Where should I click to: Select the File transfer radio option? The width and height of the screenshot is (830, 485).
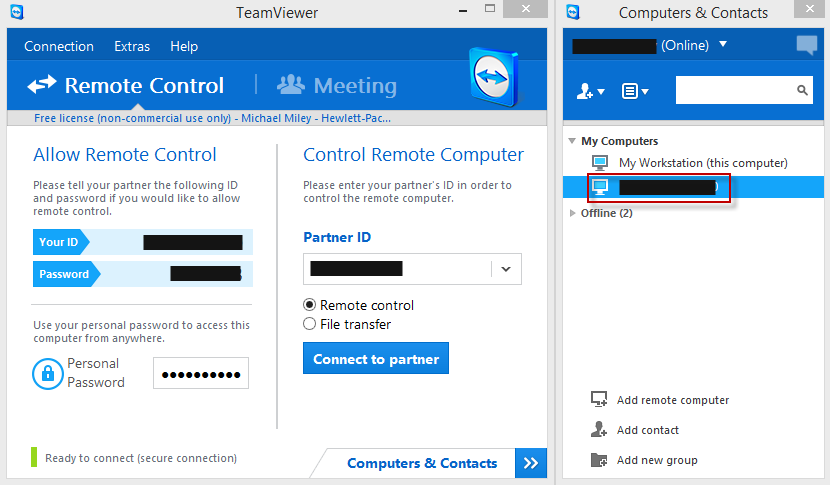310,324
